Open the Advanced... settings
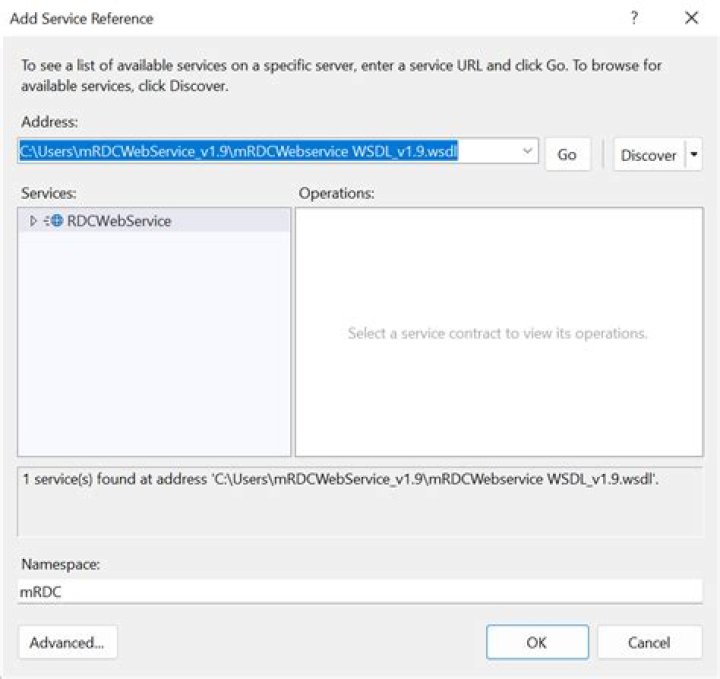Screen dimensions: 720x679 pos(67,642)
